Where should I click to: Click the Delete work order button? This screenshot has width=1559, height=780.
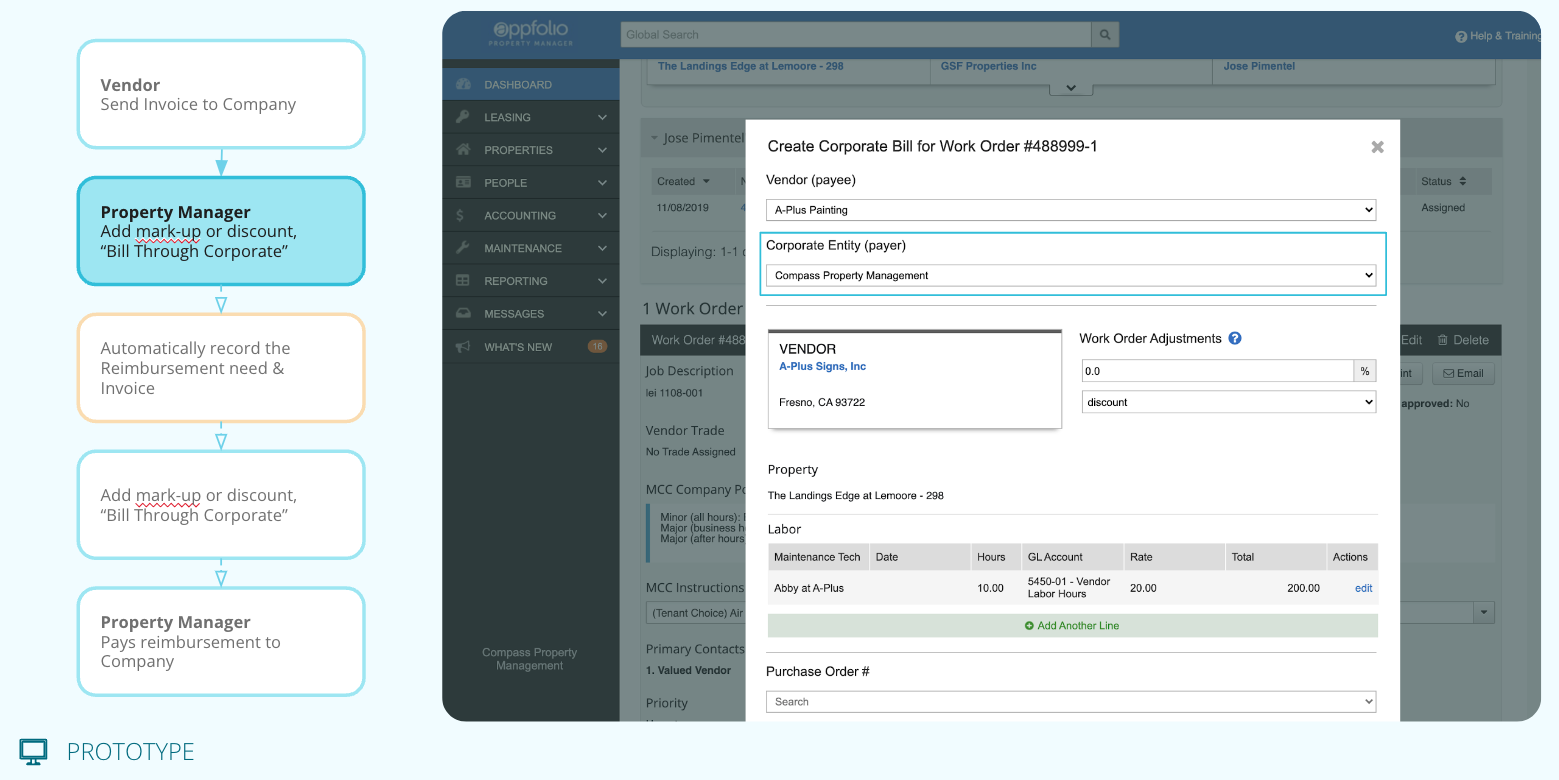(1463, 340)
